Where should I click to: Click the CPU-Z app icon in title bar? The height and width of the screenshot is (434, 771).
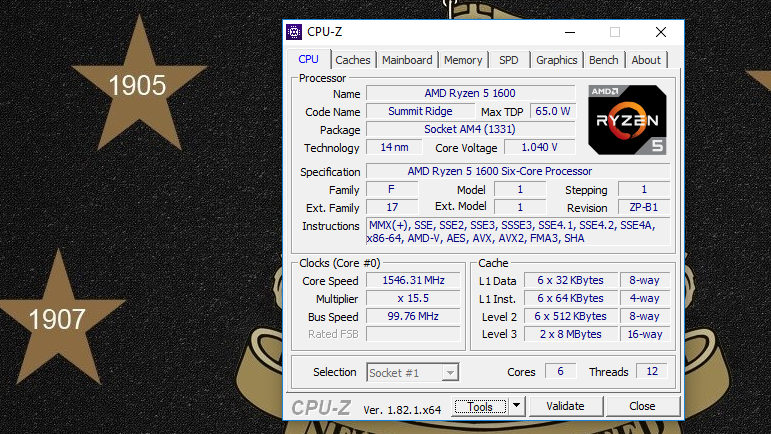tap(294, 32)
